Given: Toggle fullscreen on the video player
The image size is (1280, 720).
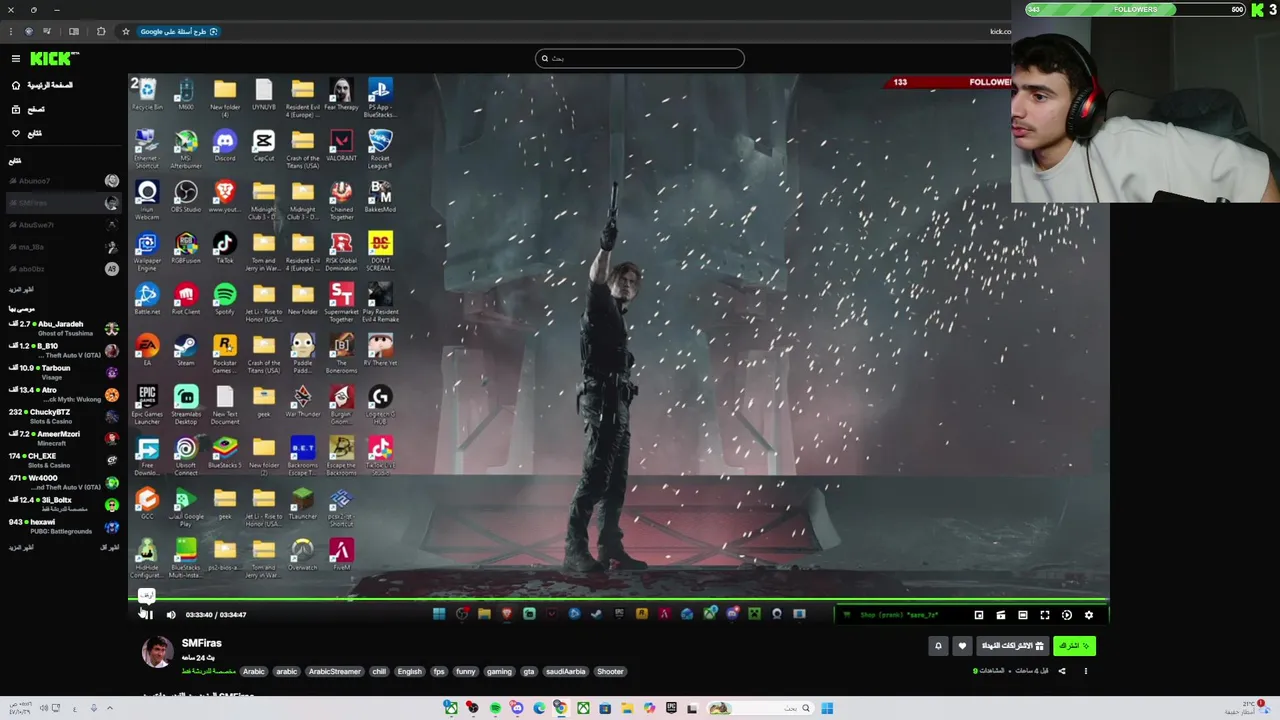Looking at the screenshot, I should [x=1045, y=615].
